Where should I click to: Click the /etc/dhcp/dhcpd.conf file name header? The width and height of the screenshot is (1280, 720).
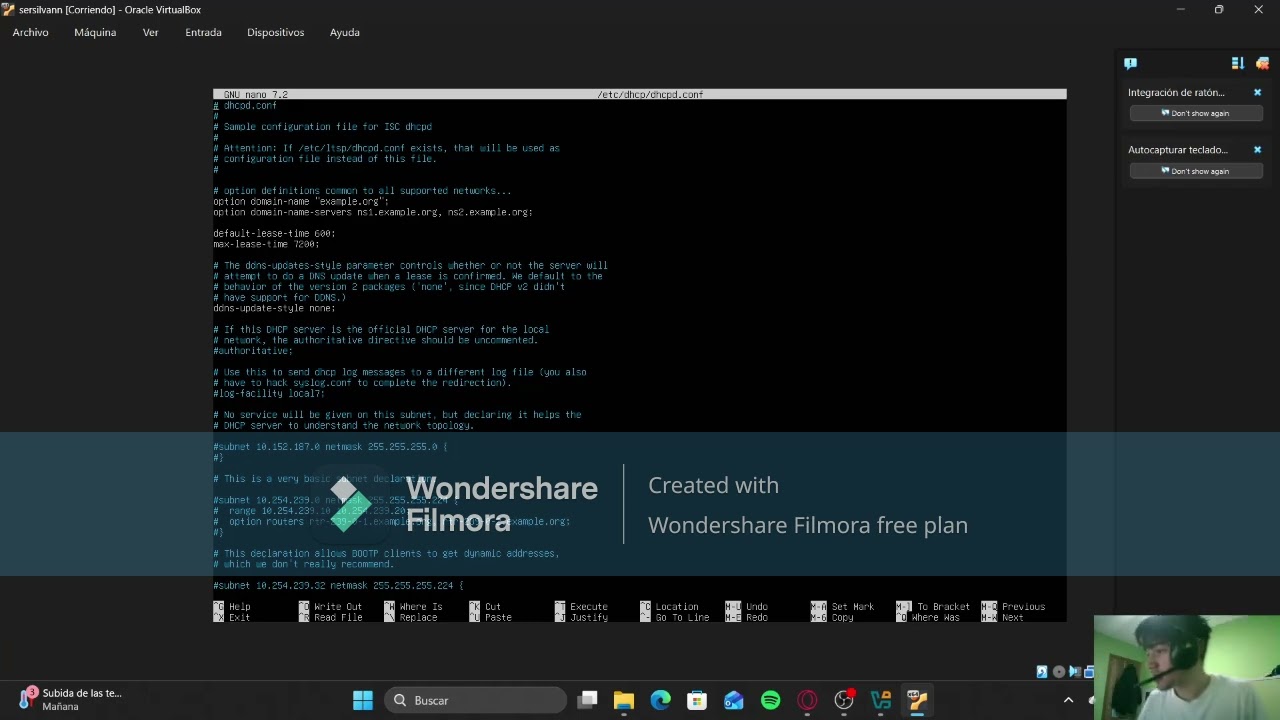pyautogui.click(x=650, y=94)
